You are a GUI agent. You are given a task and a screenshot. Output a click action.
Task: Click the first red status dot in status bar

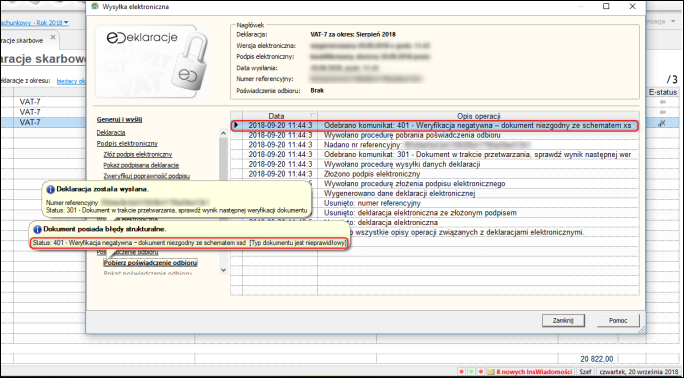(x=461, y=372)
